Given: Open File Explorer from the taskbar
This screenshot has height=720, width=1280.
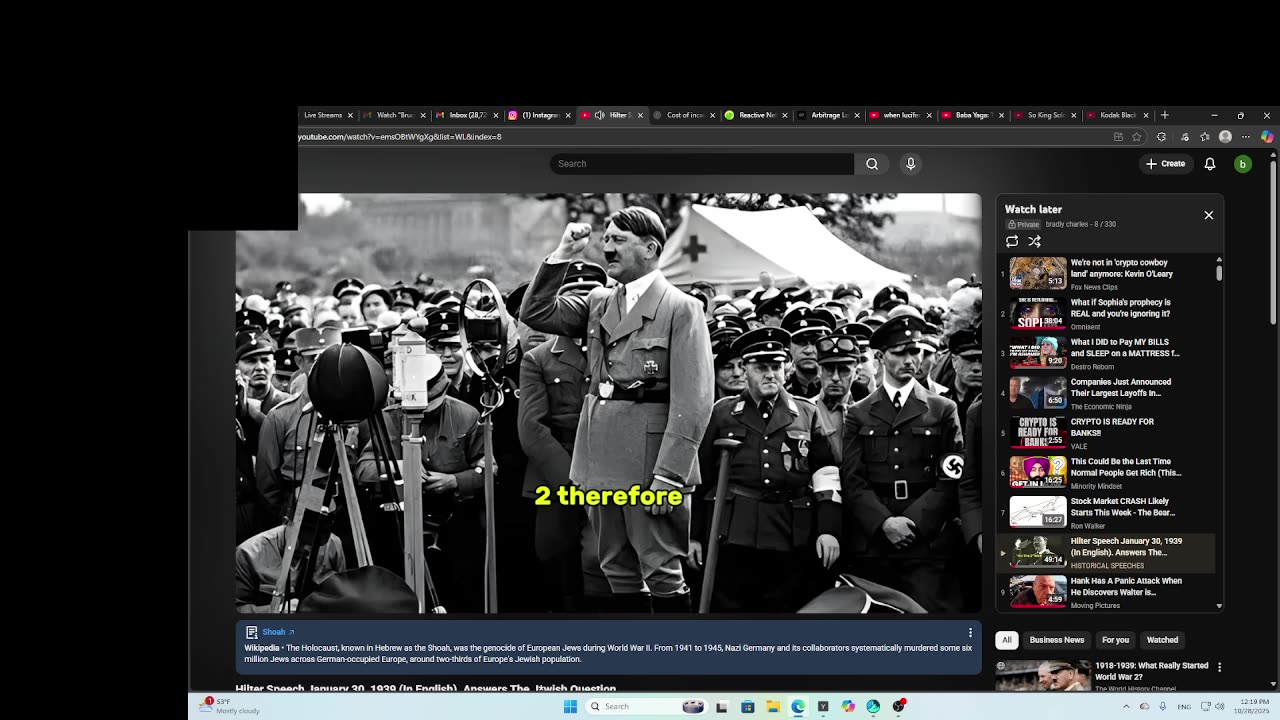Looking at the screenshot, I should click(x=773, y=707).
